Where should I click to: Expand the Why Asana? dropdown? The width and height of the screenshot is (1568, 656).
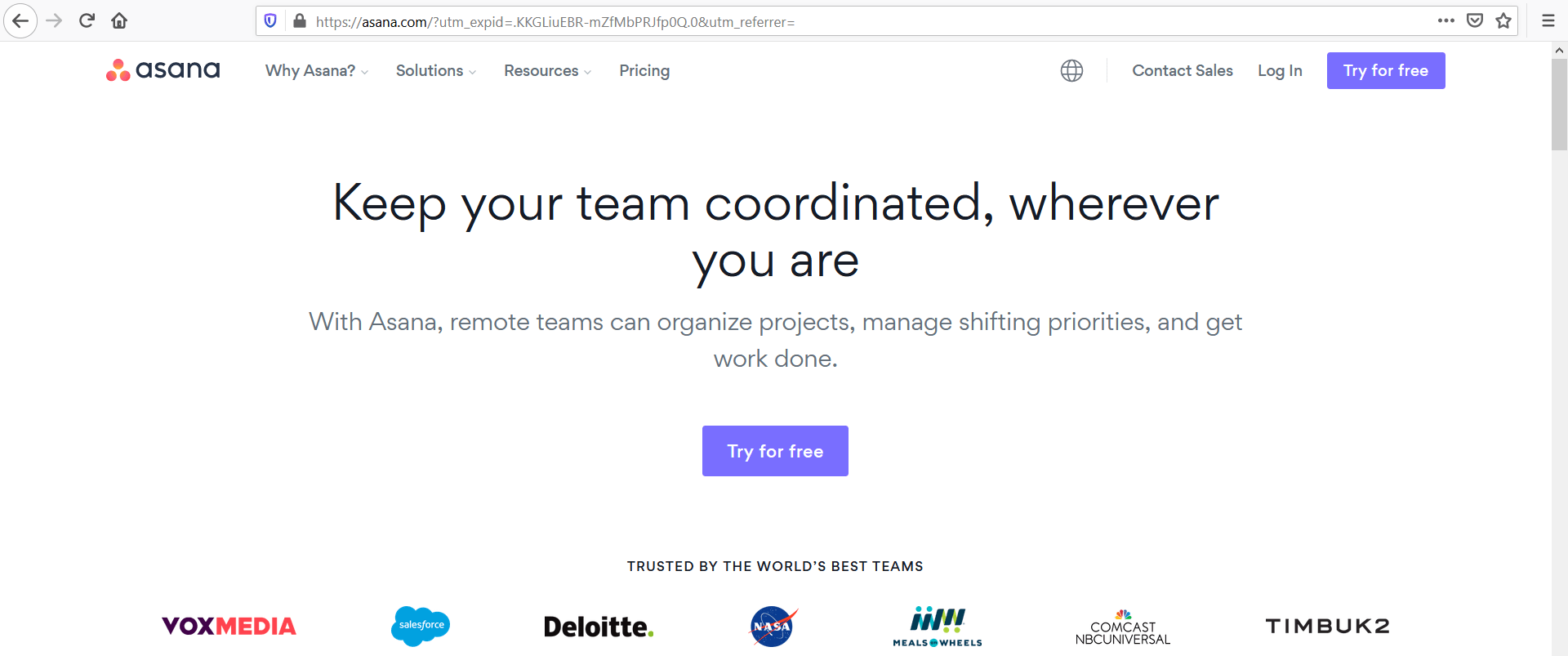(x=316, y=71)
